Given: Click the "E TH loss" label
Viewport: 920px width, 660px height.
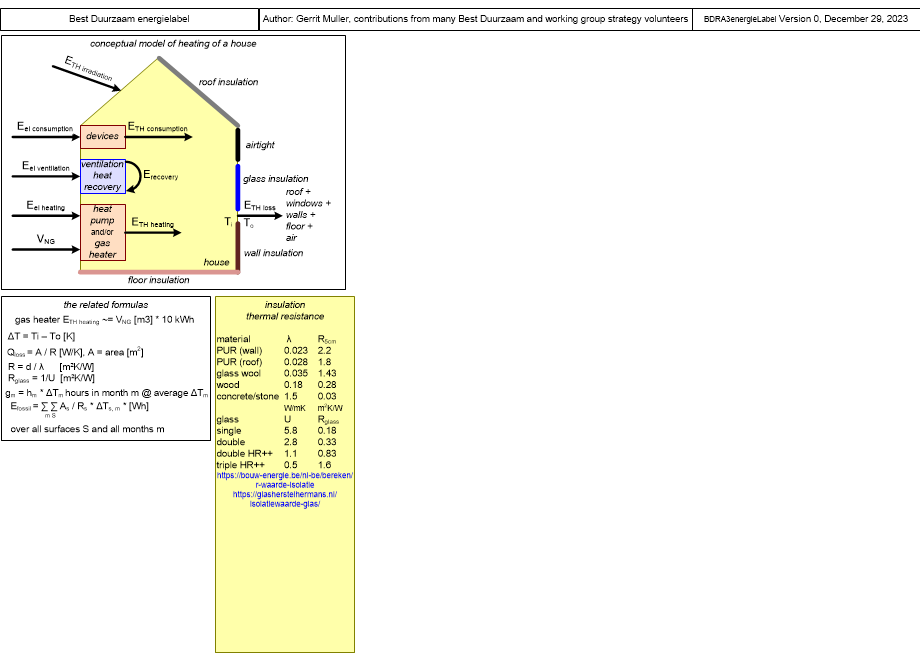Looking at the screenshot, I should pyautogui.click(x=260, y=206).
